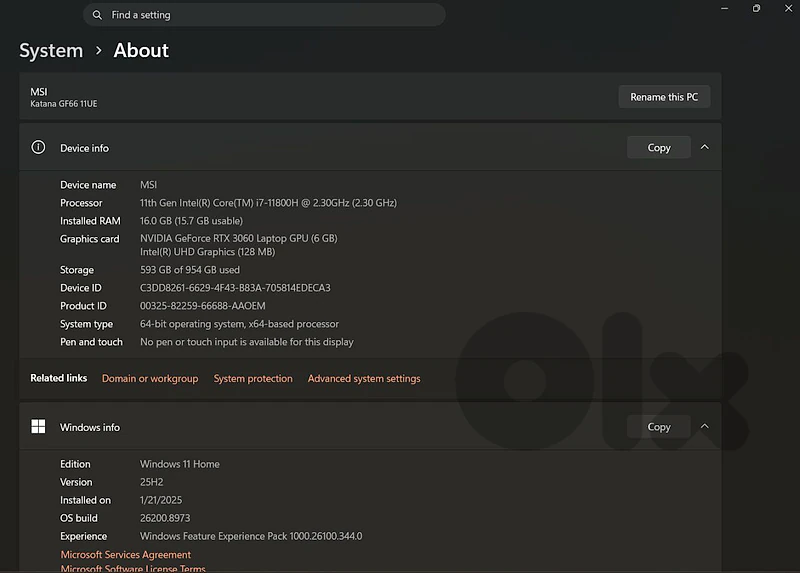Image resolution: width=800 pixels, height=573 pixels.
Task: Select the installed date 1/21/2025
Action: pos(161,501)
